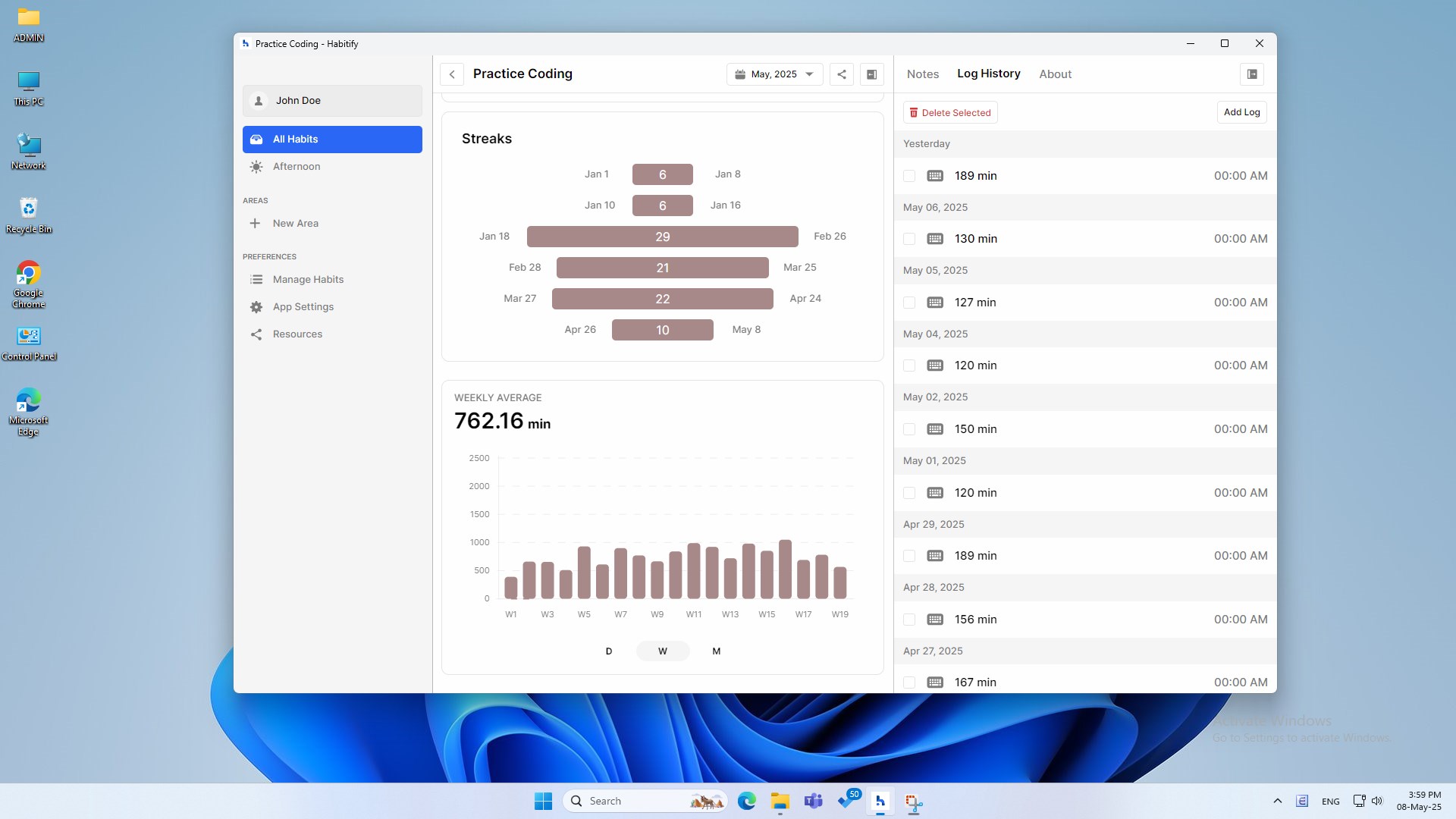Click the share icon in habit header
The image size is (1456, 819).
coord(842,74)
